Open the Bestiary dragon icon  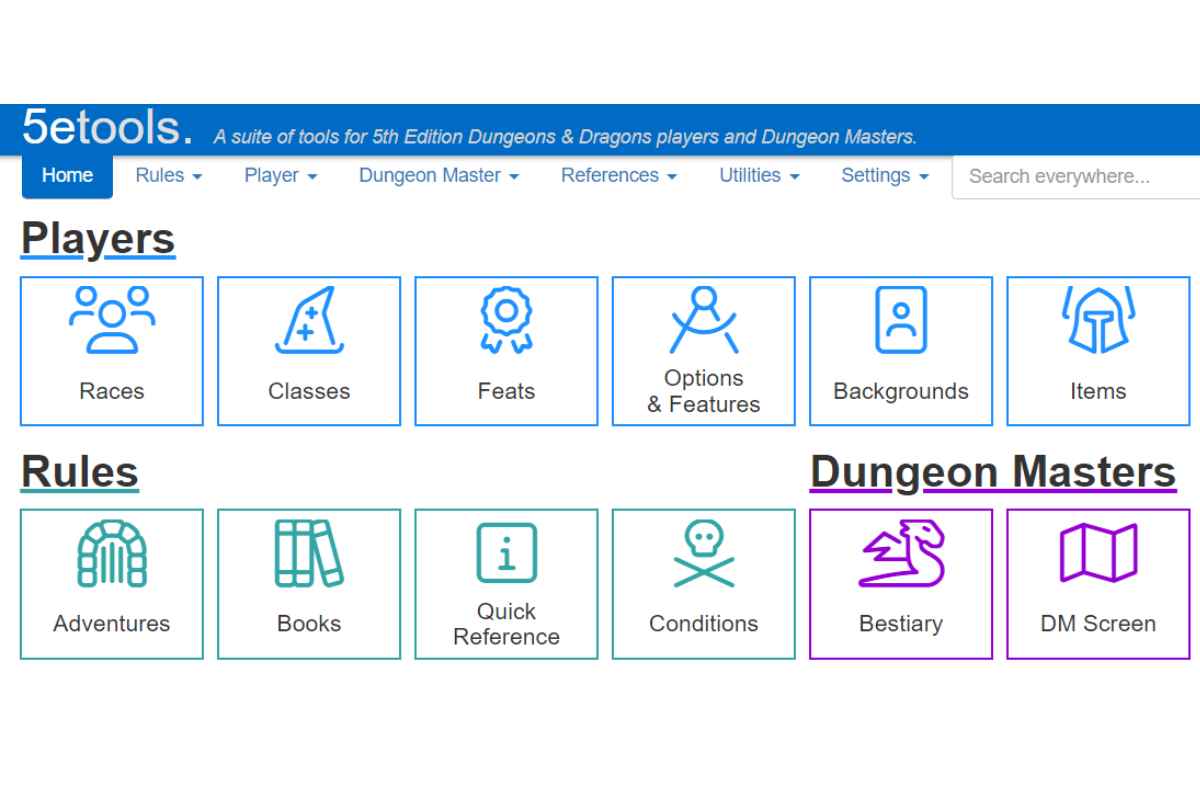tap(901, 552)
